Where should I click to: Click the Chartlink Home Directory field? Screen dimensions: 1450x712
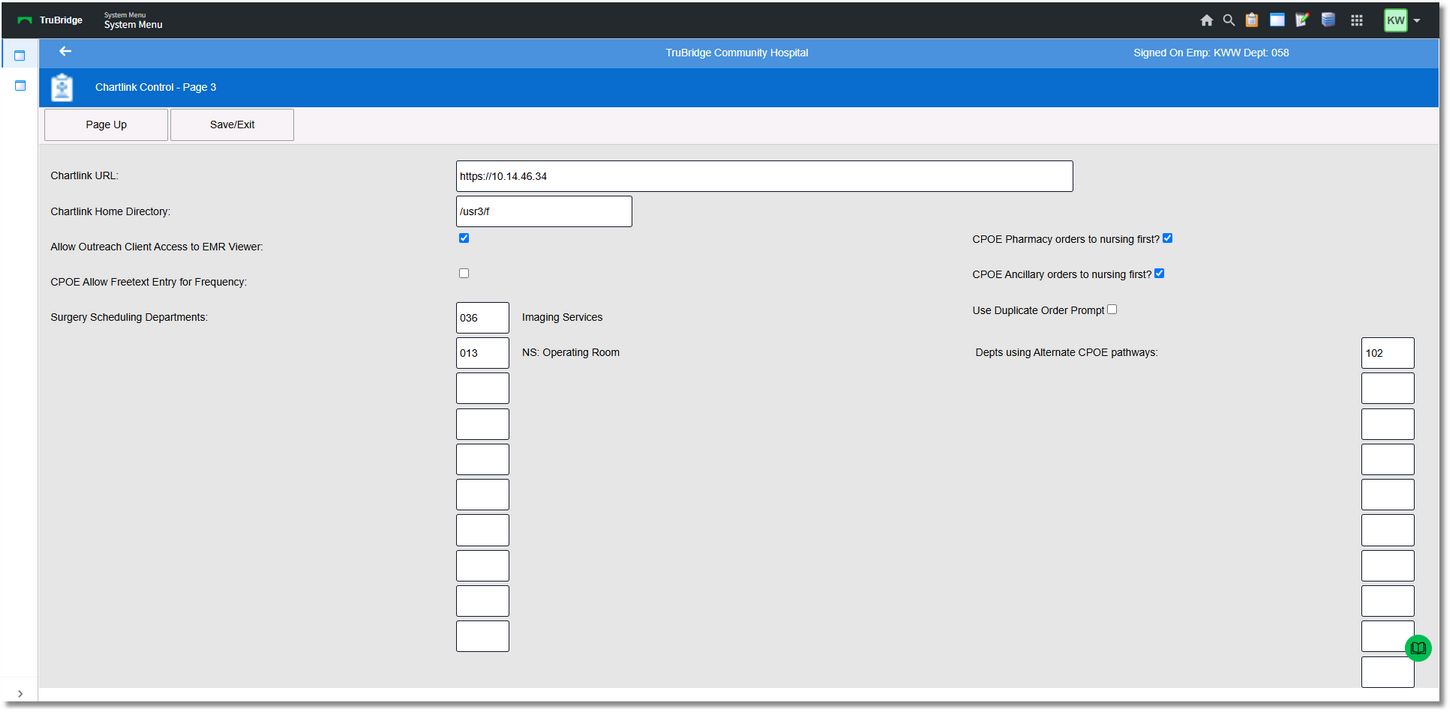(544, 212)
